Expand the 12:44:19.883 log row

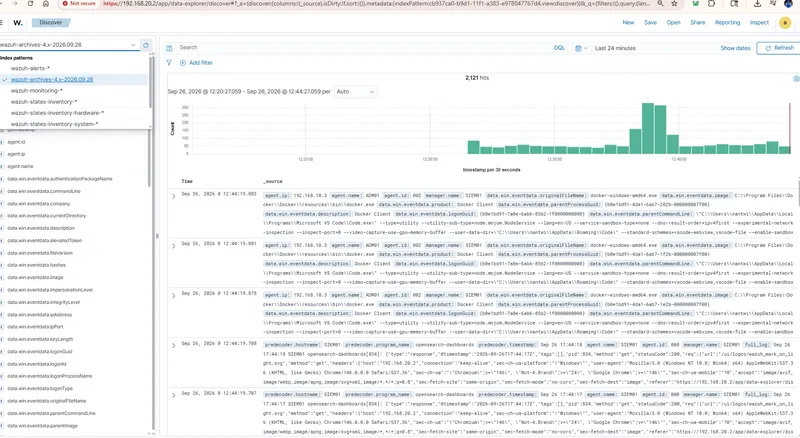(173, 197)
